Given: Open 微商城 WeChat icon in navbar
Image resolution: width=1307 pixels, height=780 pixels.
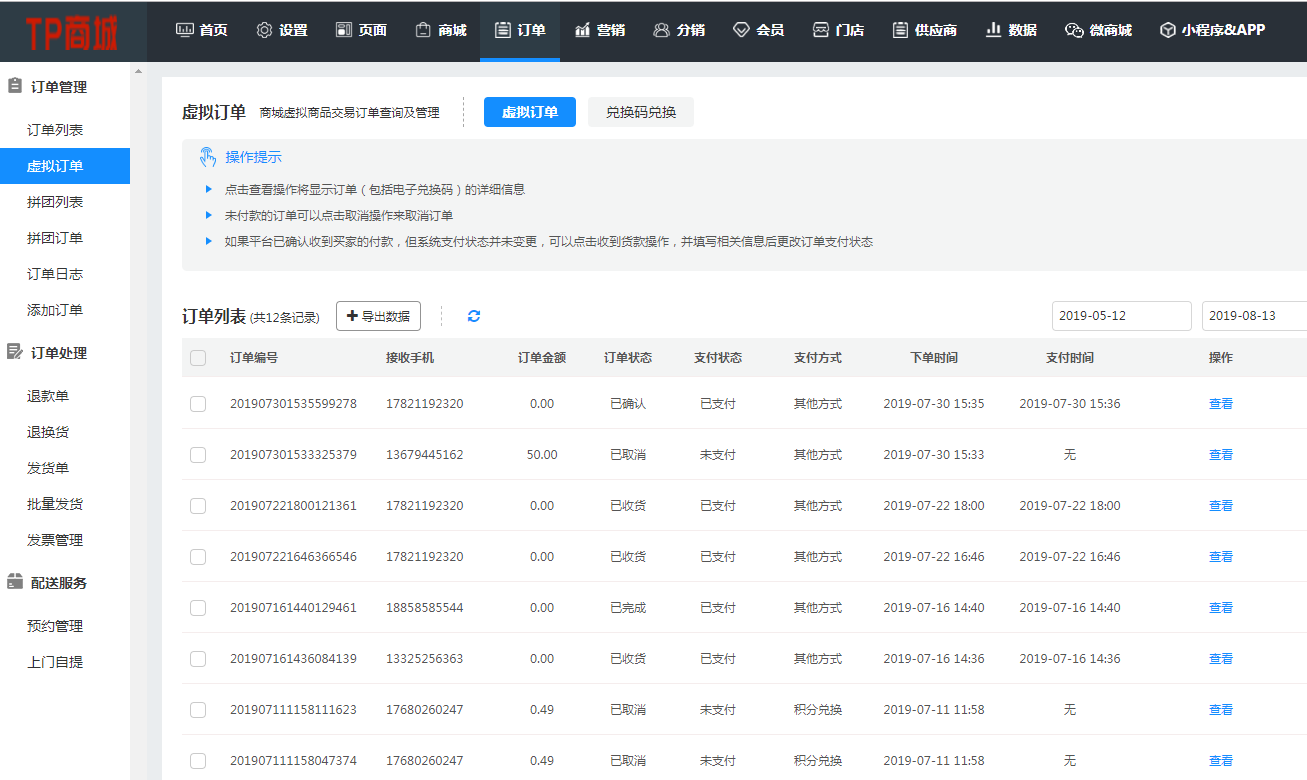Looking at the screenshot, I should point(1074,30).
